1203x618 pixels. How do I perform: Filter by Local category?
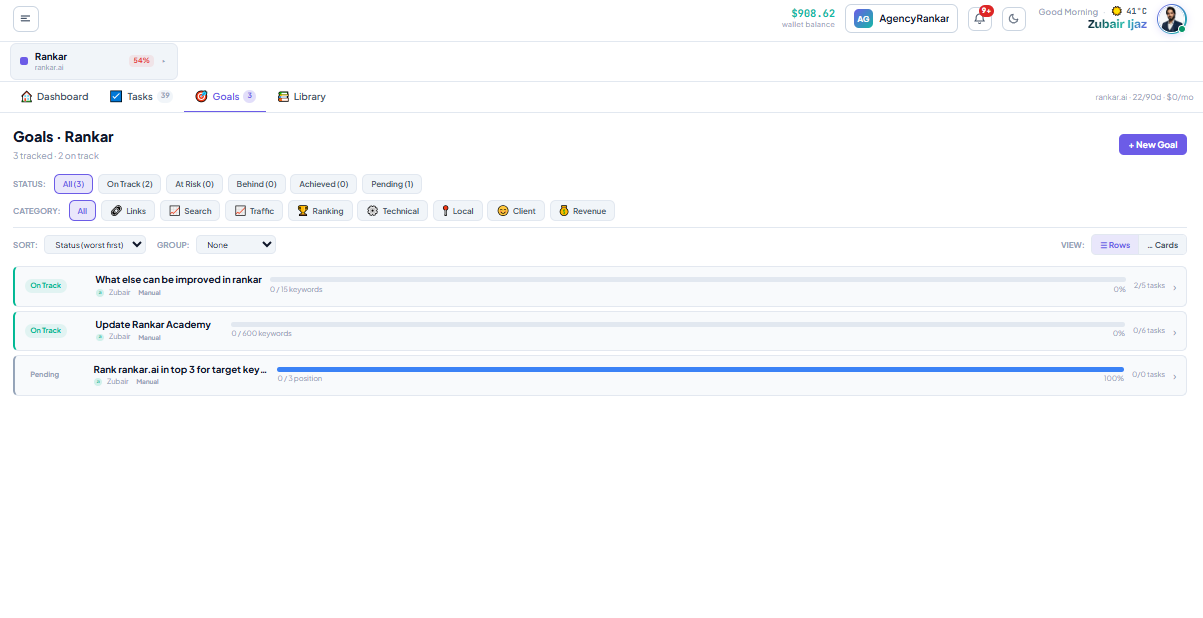point(458,211)
